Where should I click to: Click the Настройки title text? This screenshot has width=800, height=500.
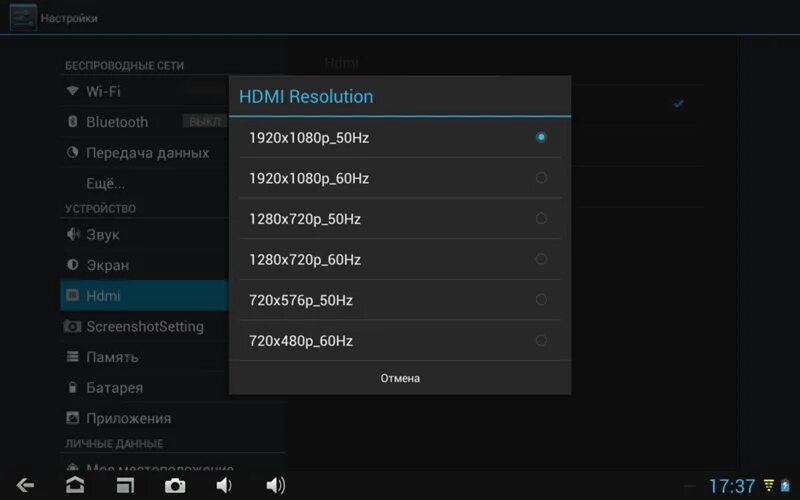[x=69, y=18]
